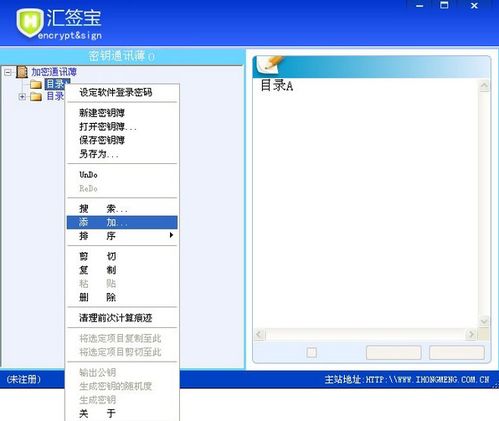Click the green shield app logo

(30, 23)
